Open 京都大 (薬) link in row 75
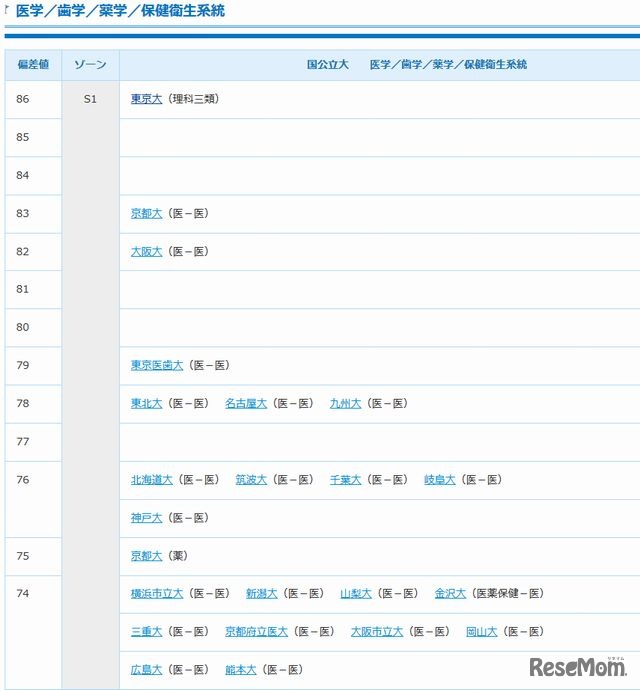The image size is (640, 690). (x=147, y=556)
